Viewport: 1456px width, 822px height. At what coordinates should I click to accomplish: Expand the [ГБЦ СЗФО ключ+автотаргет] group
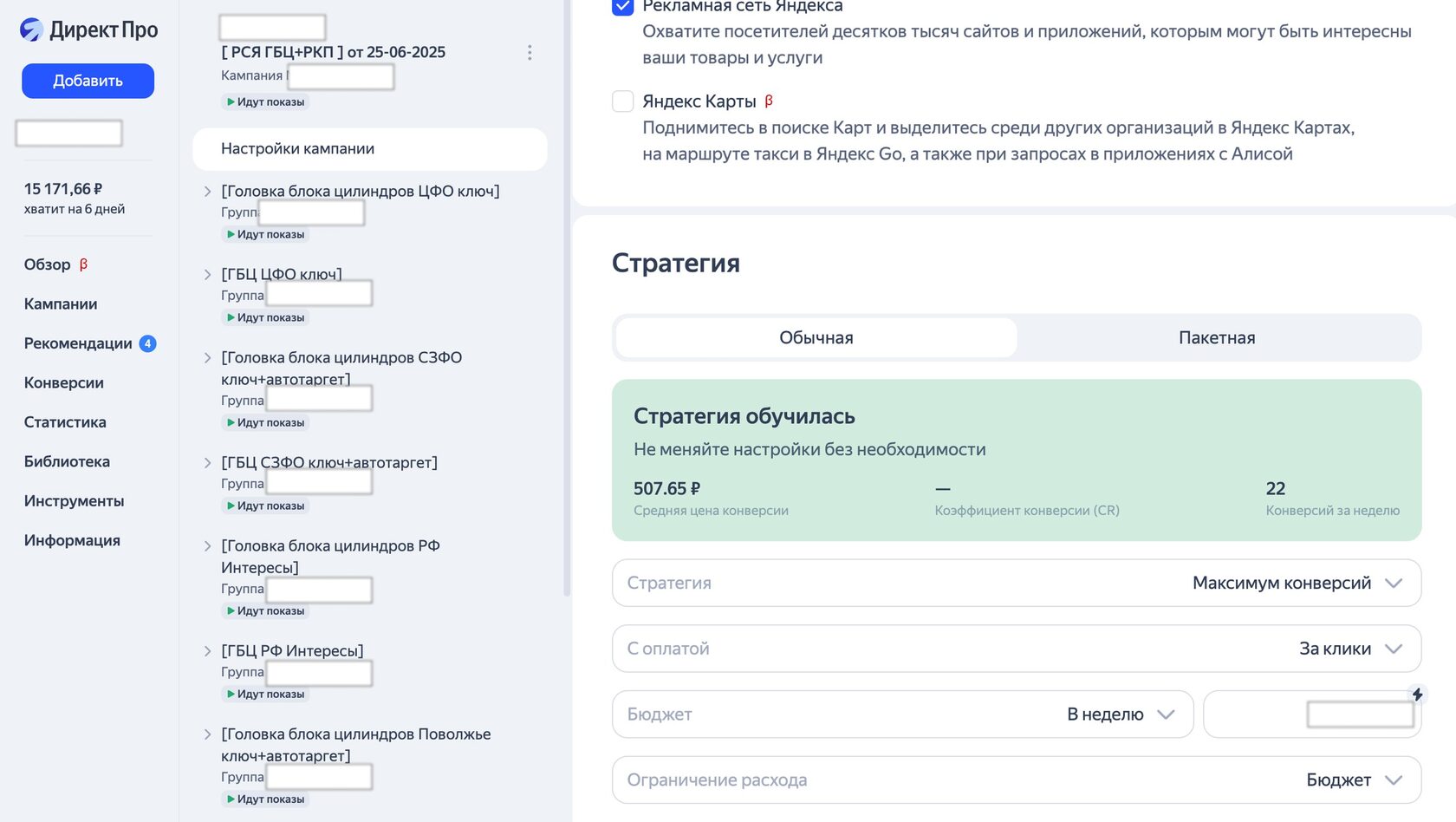pos(208,462)
